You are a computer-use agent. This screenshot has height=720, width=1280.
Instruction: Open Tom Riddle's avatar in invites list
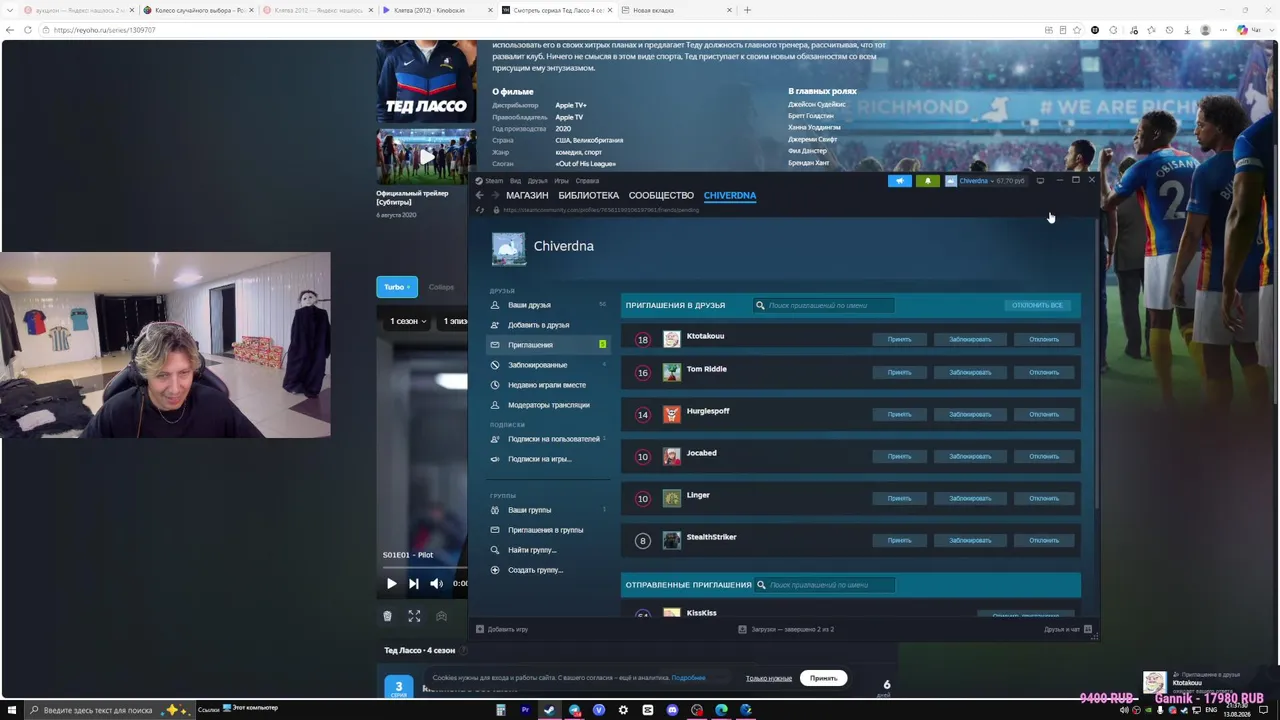tap(672, 373)
